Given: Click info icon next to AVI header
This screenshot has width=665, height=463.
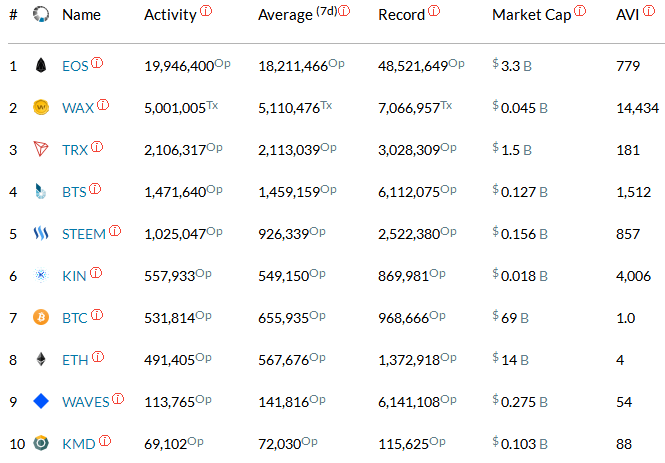Looking at the screenshot, I should [x=649, y=11].
